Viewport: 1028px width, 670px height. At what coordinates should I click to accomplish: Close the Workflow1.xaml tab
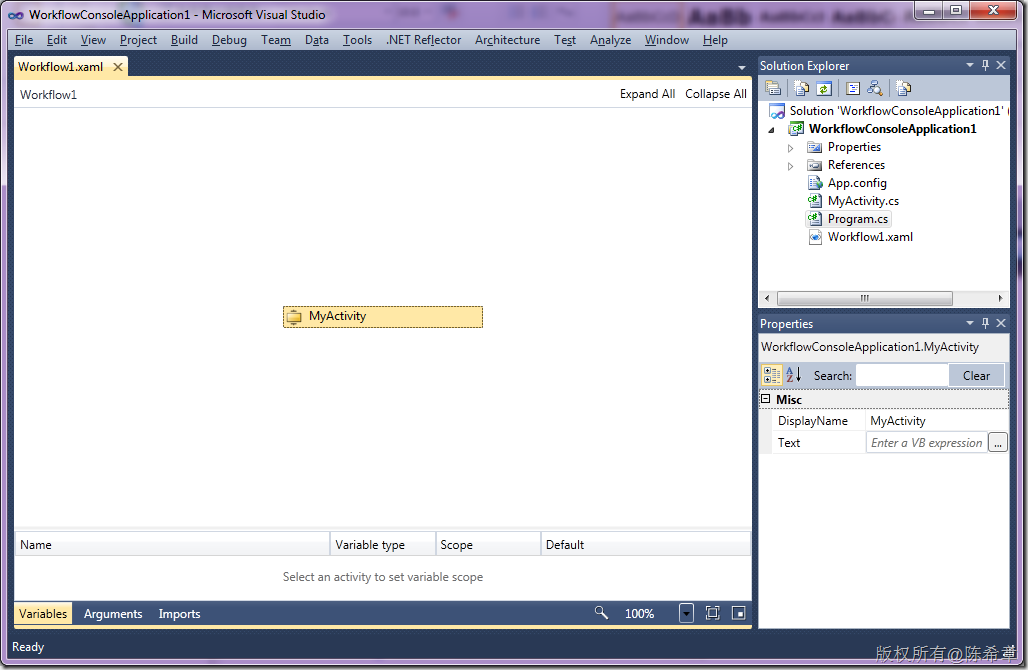[118, 67]
